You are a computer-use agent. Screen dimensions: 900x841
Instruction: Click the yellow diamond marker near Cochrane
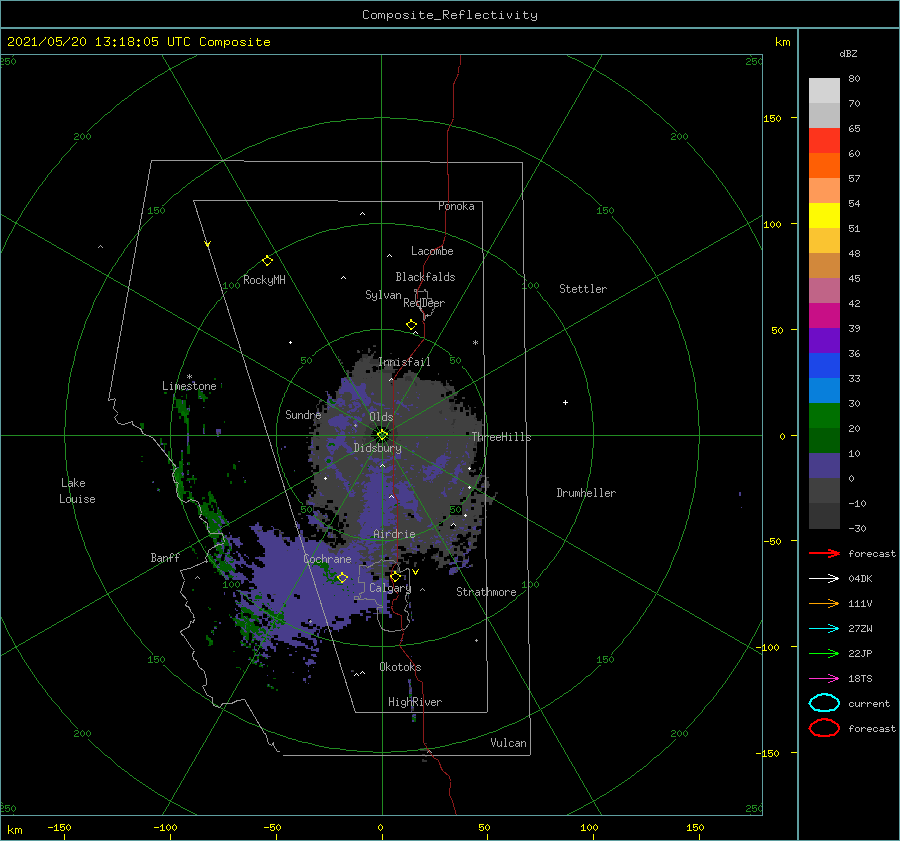(x=342, y=578)
